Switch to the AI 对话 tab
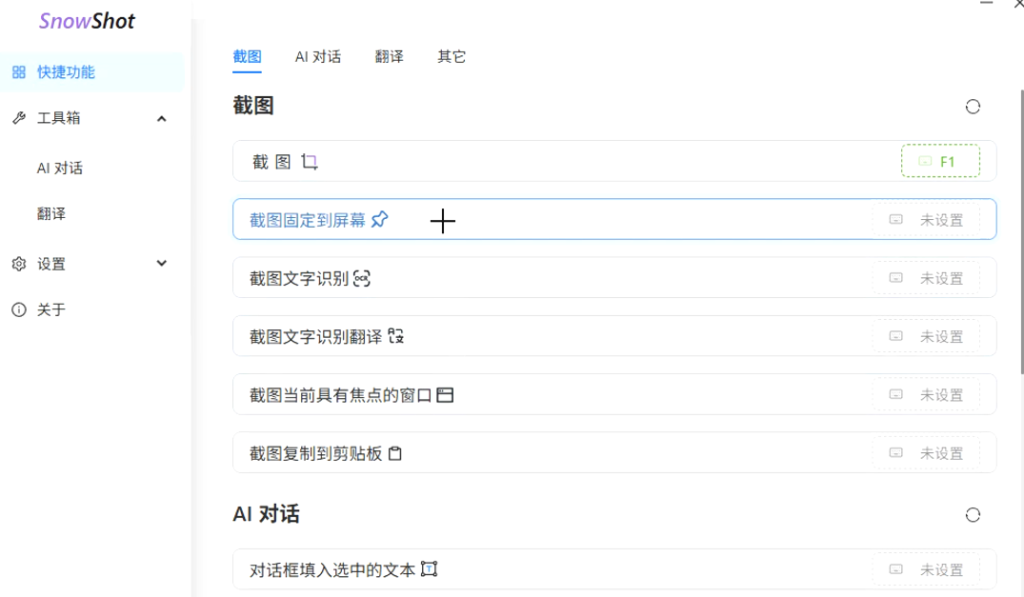This screenshot has height=597, width=1024. [x=318, y=57]
